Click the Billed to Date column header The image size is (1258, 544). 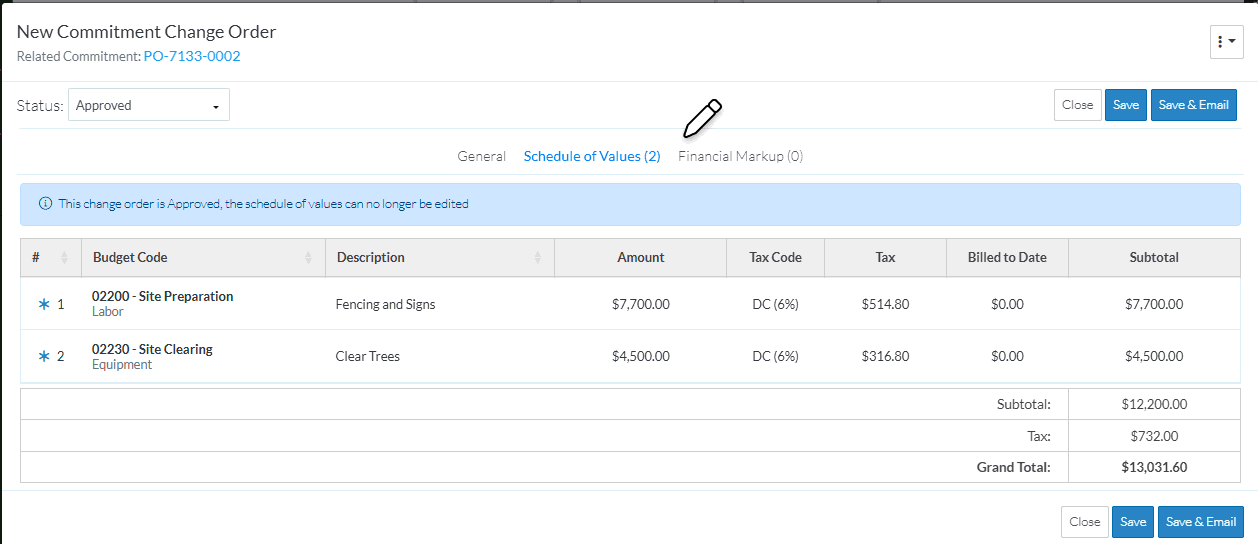(1007, 257)
